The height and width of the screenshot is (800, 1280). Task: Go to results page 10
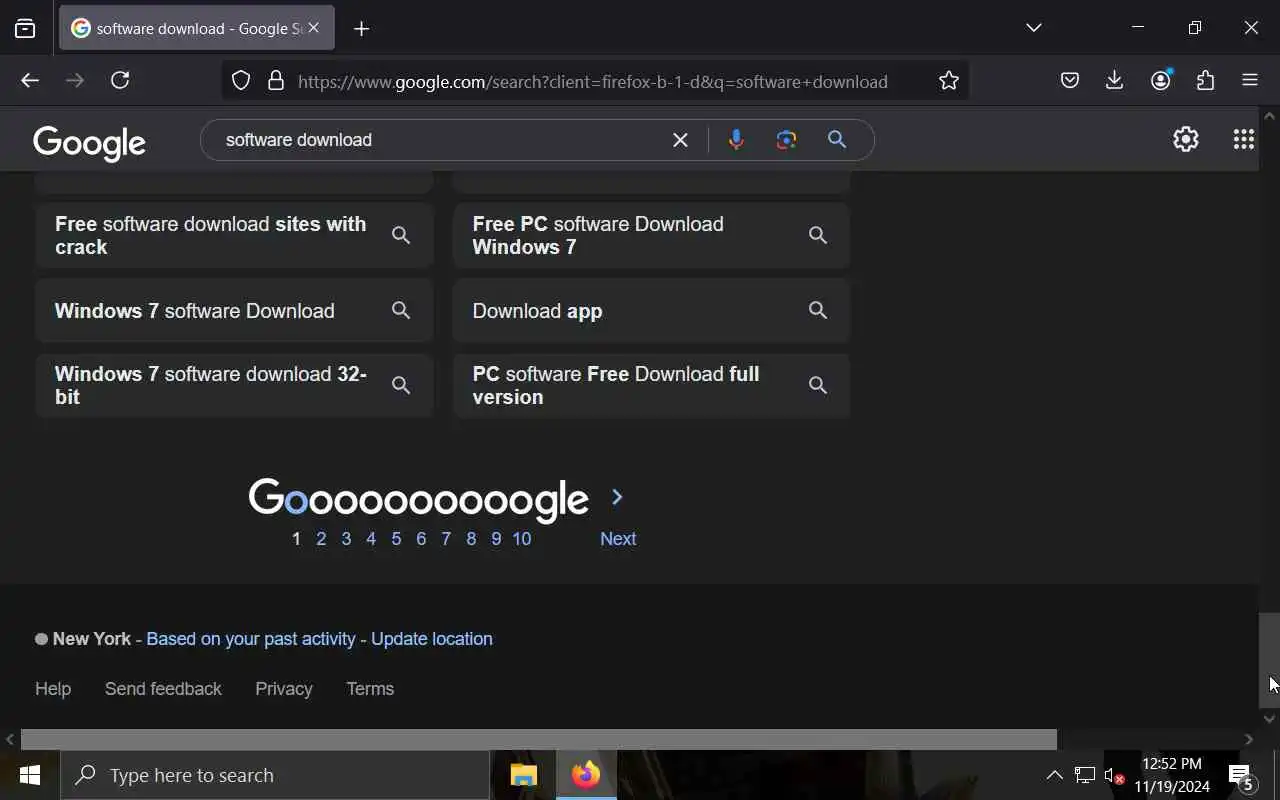tap(522, 539)
